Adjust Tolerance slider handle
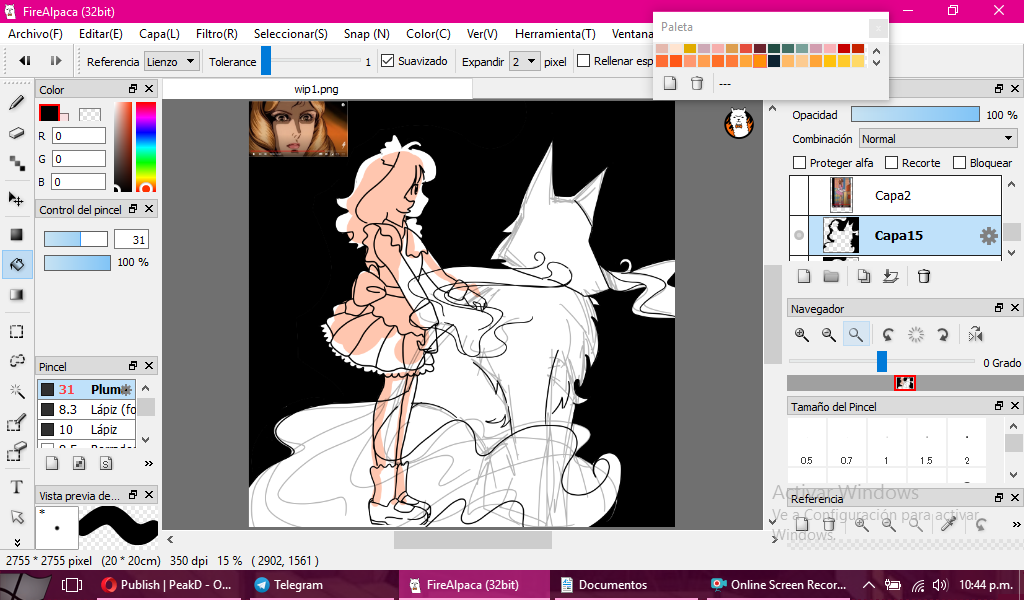The width and height of the screenshot is (1024, 600). 266,61
